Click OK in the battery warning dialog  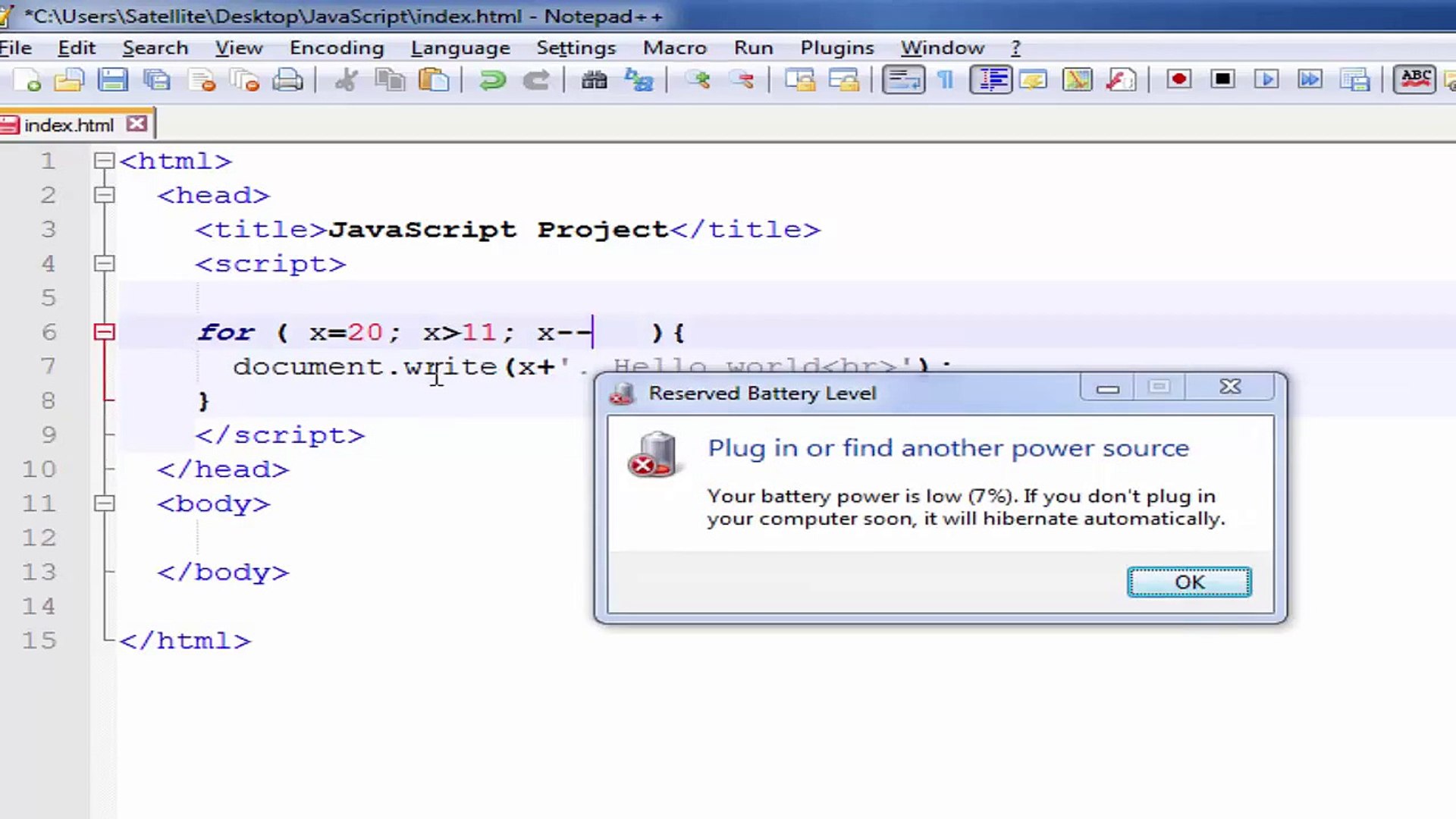1189,582
